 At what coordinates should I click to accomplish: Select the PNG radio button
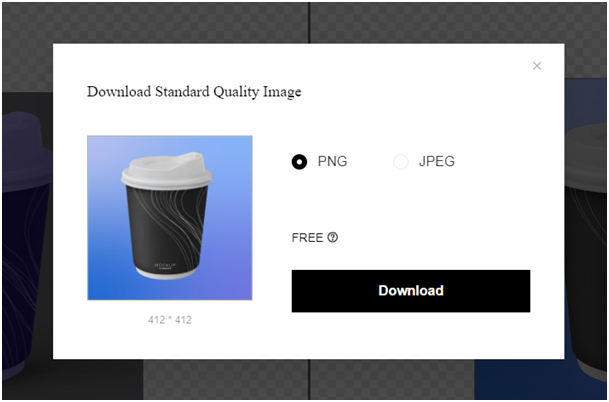299,162
